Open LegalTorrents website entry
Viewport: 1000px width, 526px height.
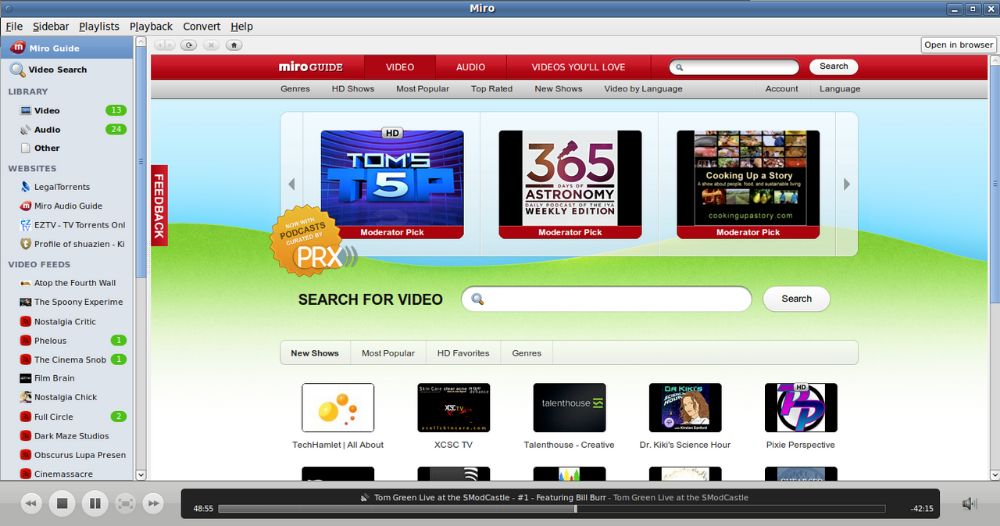coord(66,187)
